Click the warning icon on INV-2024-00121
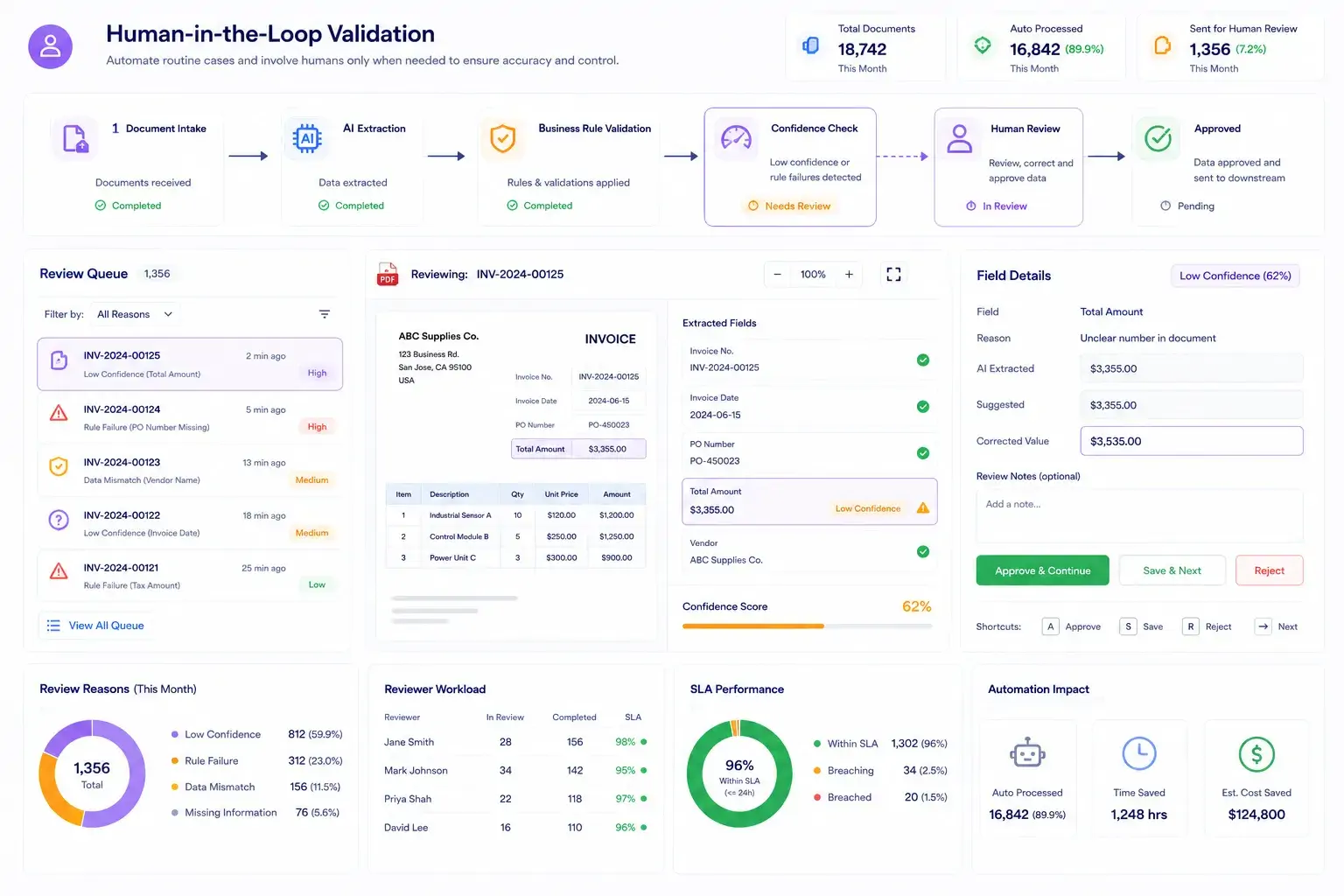Image resolution: width=1344 pixels, height=896 pixels. (x=59, y=572)
